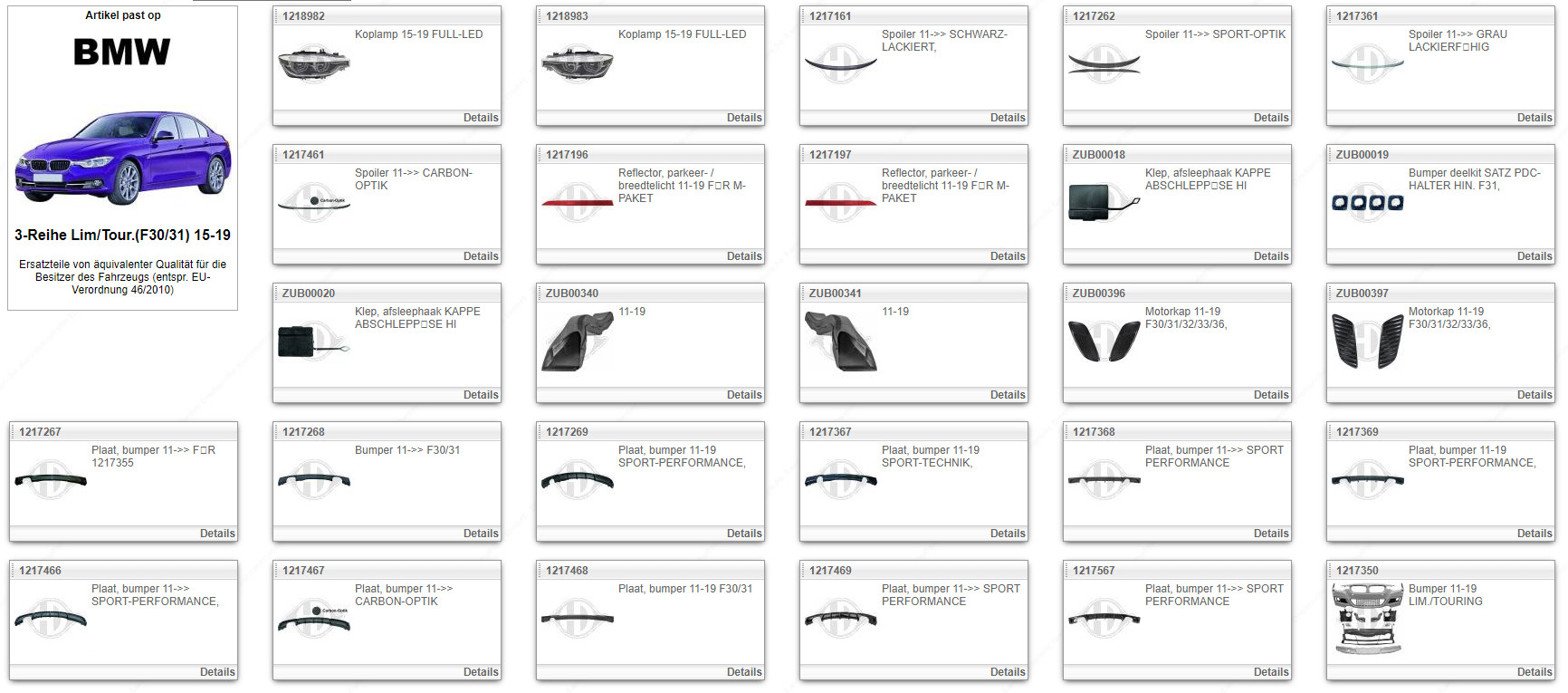The image size is (1568, 693).
Task: Select article number 1217468 header
Action: pos(567,571)
